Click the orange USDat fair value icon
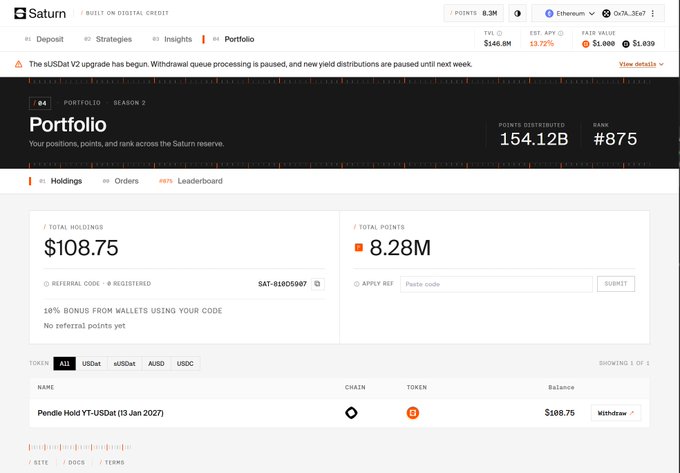680x473 pixels. click(585, 44)
